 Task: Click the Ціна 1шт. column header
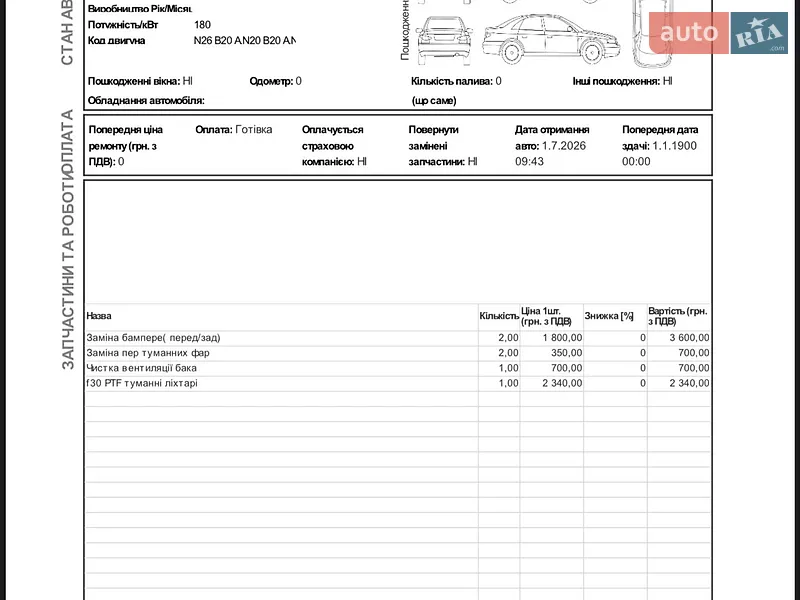(x=546, y=316)
